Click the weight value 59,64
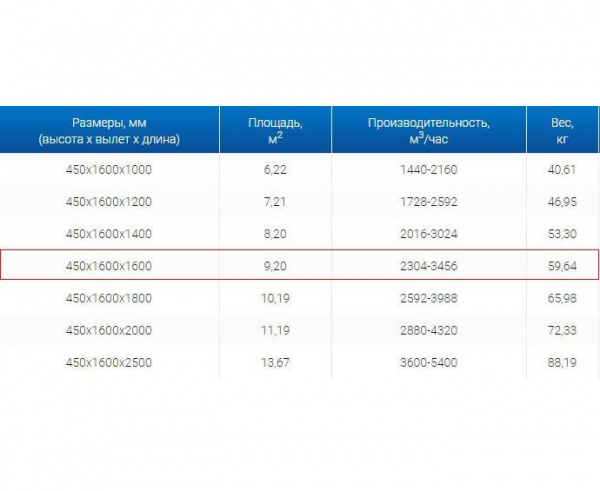 click(x=562, y=266)
